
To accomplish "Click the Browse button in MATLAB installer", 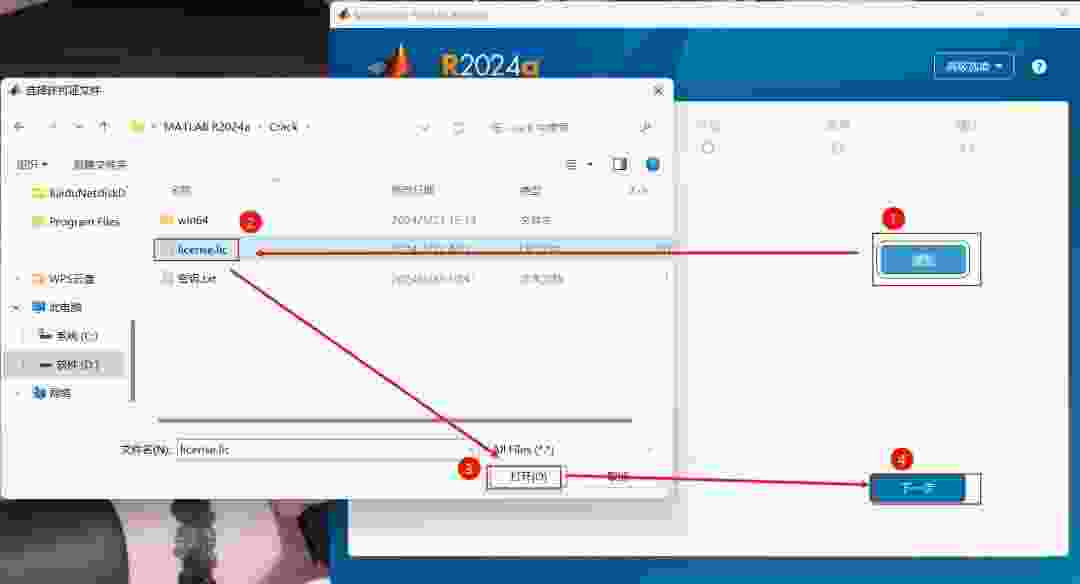I will tap(924, 260).
